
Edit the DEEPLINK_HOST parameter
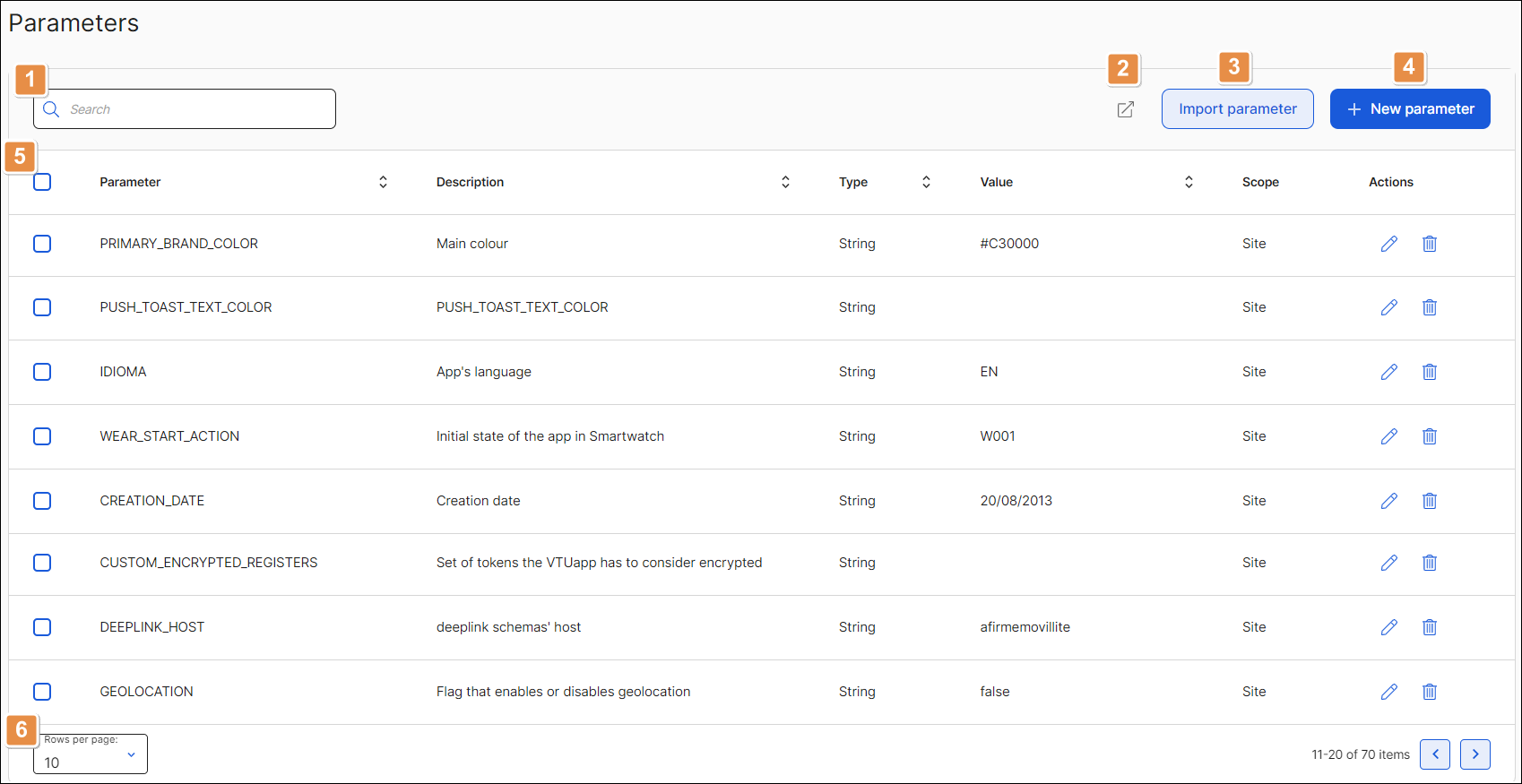click(1388, 627)
